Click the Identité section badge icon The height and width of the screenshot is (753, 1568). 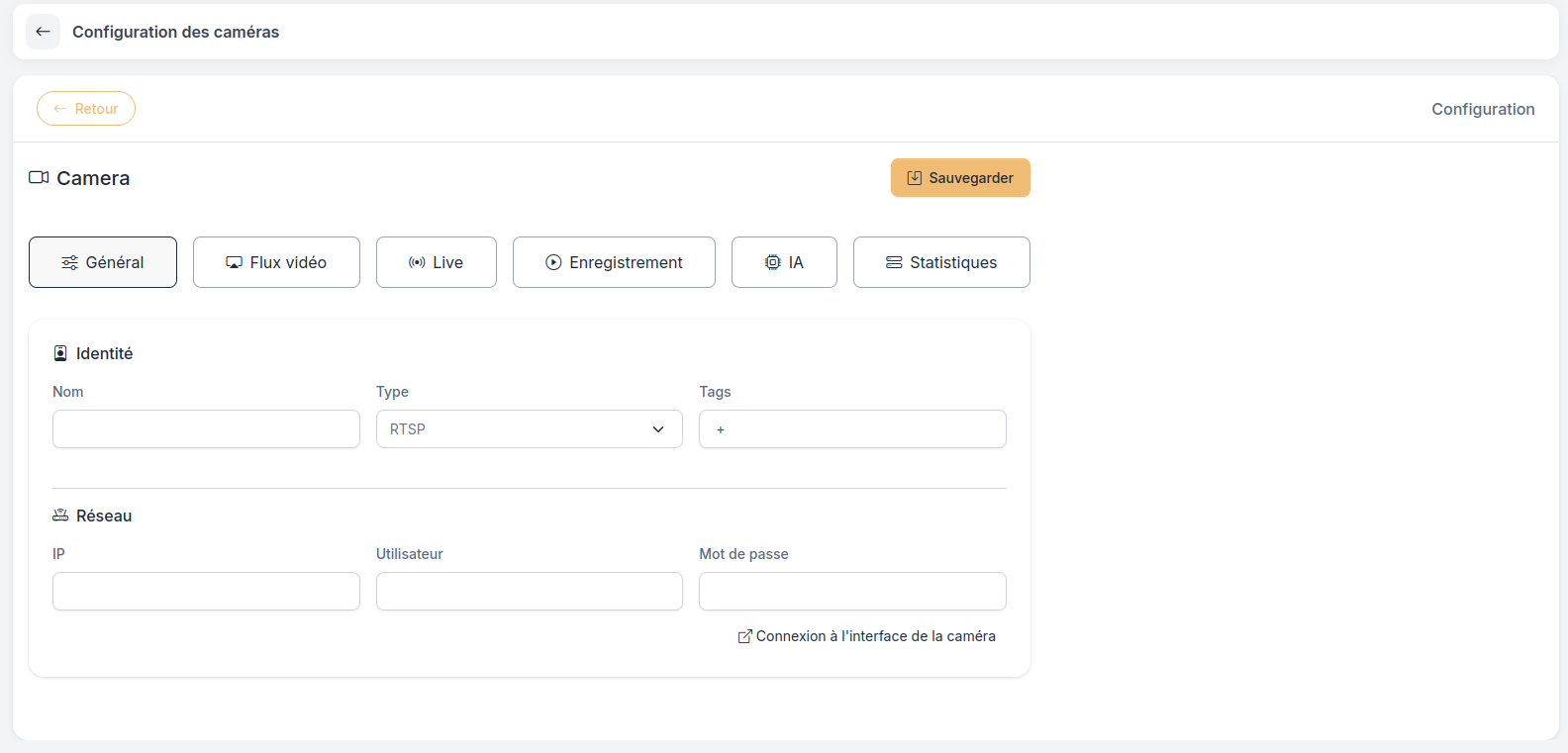pos(60,353)
